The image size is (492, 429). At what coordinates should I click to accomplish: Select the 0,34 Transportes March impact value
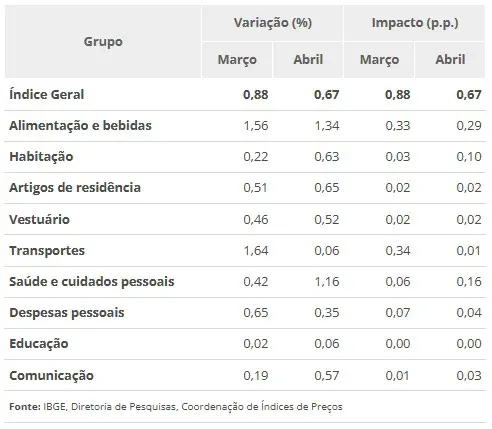coord(398,251)
